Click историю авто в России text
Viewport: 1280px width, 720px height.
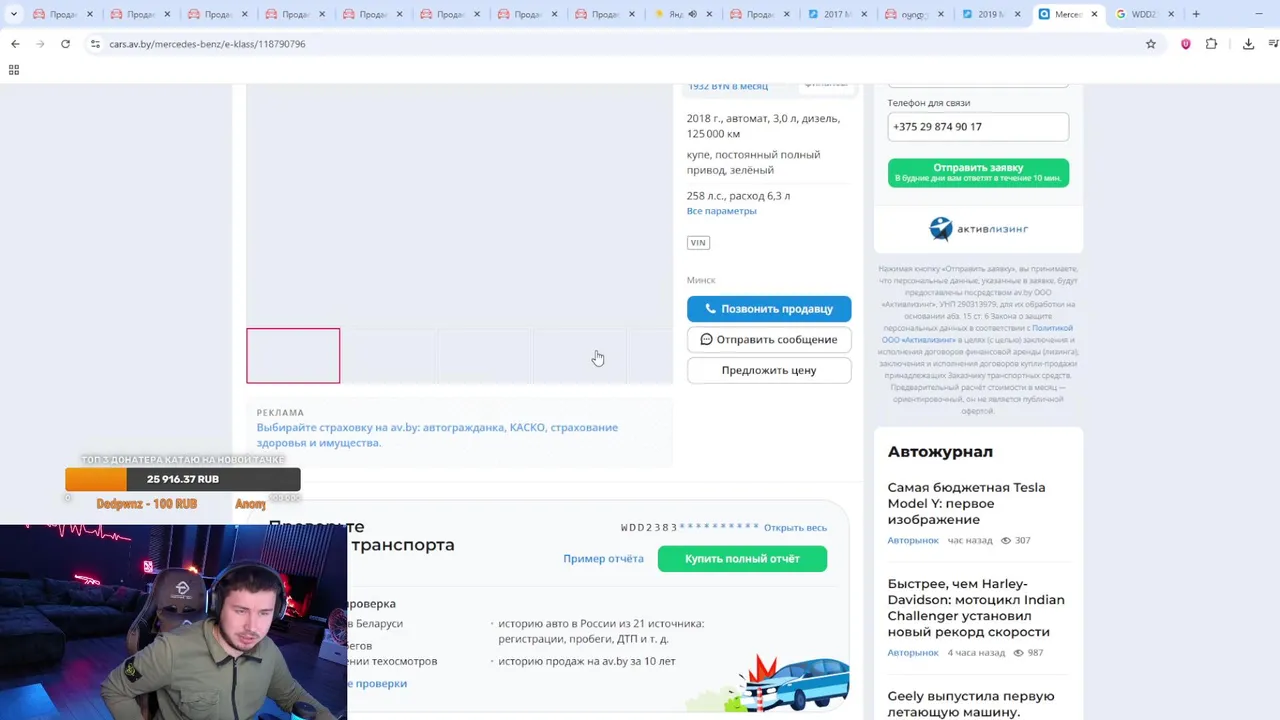(601, 631)
